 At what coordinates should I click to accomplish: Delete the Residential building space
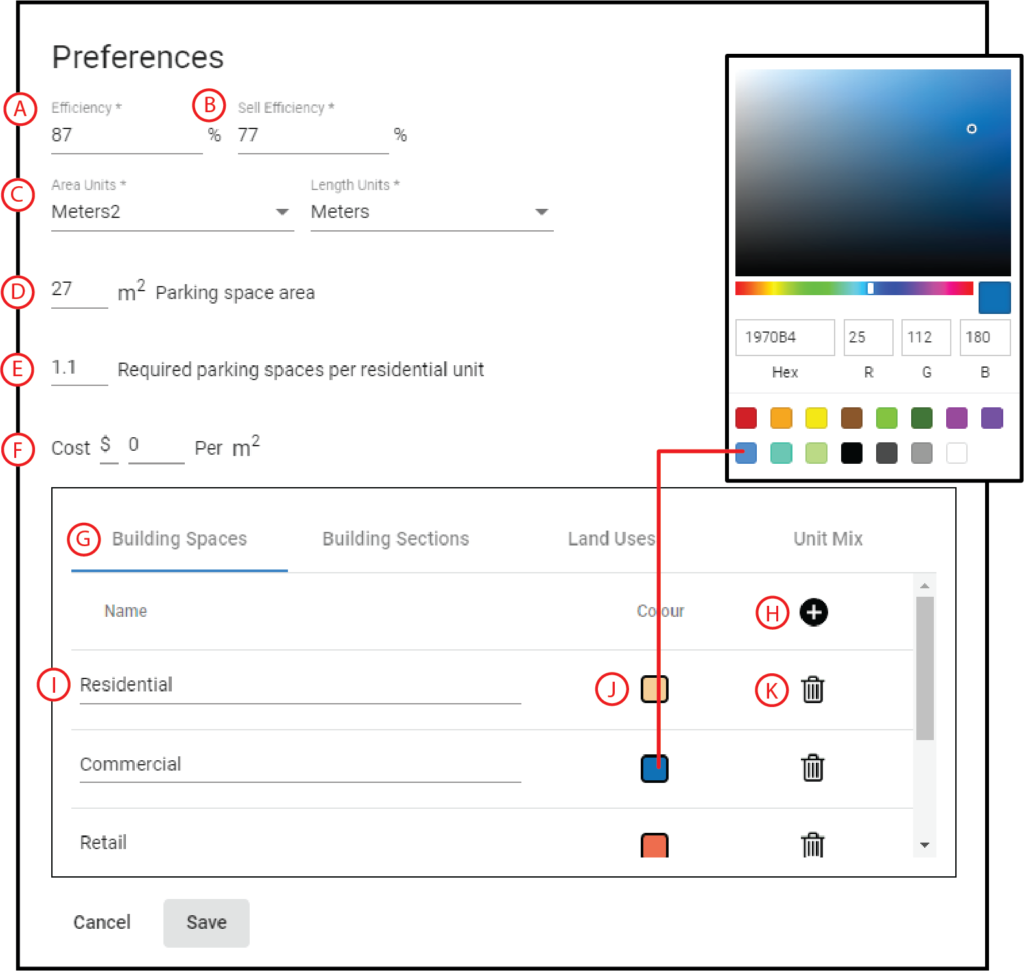[812, 689]
